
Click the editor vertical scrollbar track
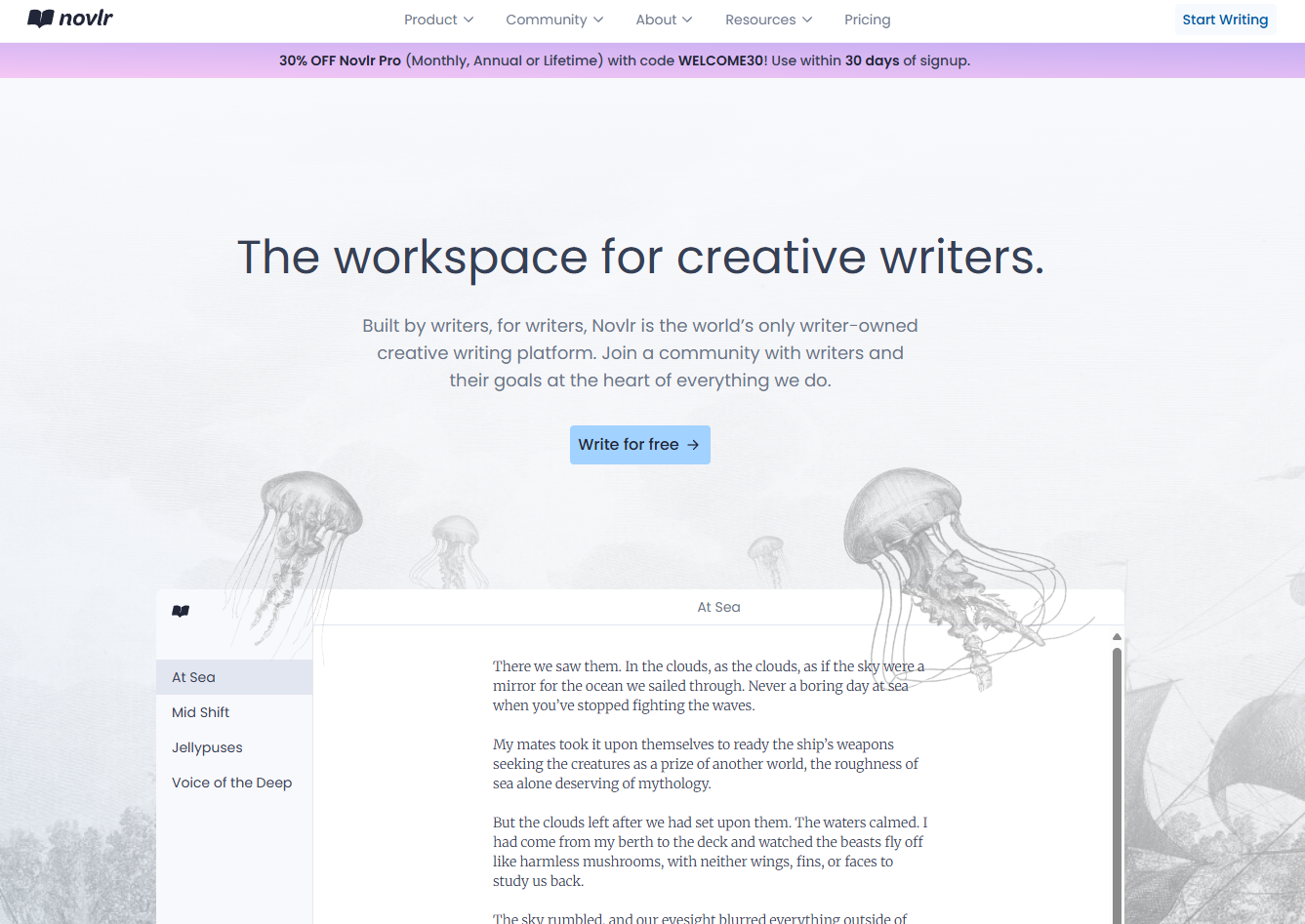pyautogui.click(x=1117, y=781)
